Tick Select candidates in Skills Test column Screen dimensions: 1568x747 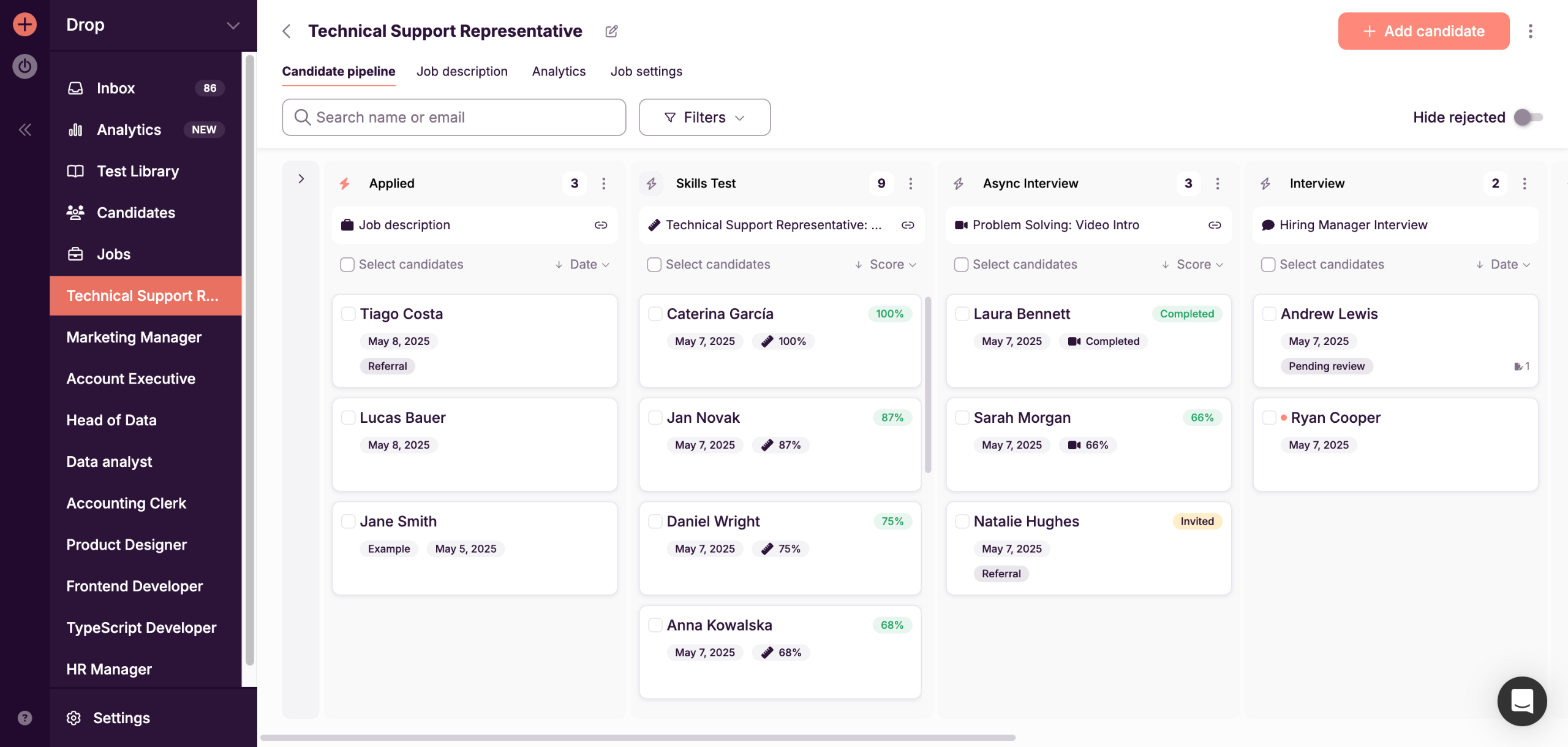(x=654, y=264)
